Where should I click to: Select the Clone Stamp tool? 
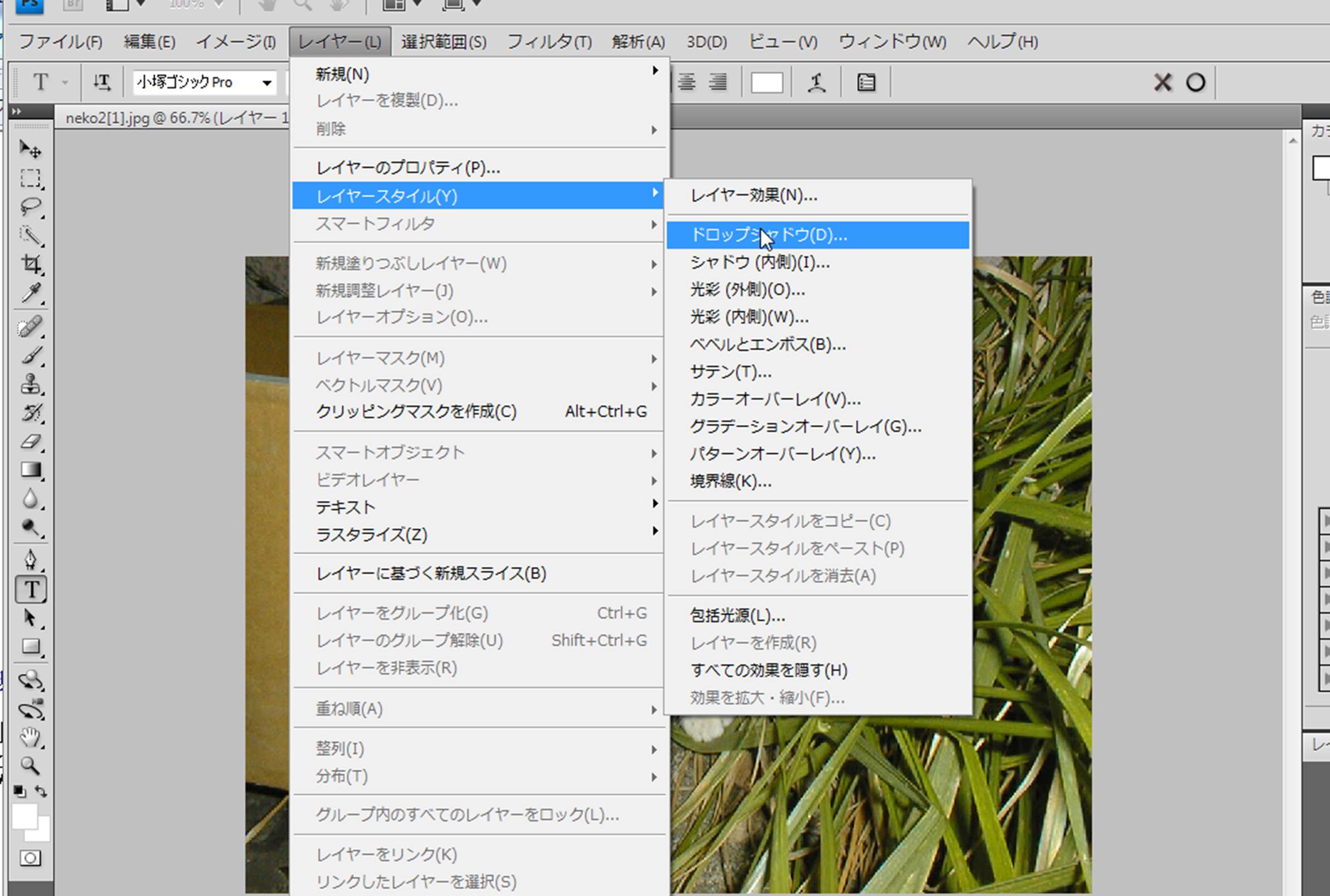31,384
